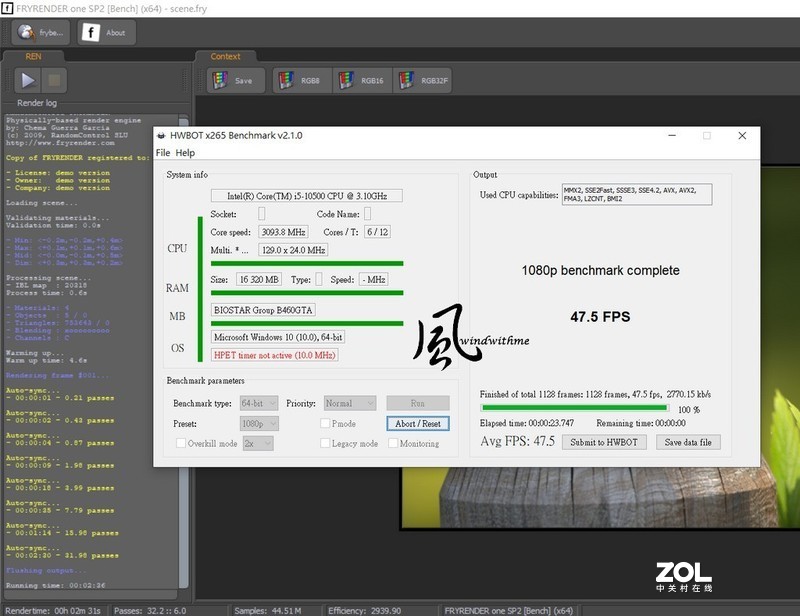Click Submit to HWBOT button

point(604,442)
